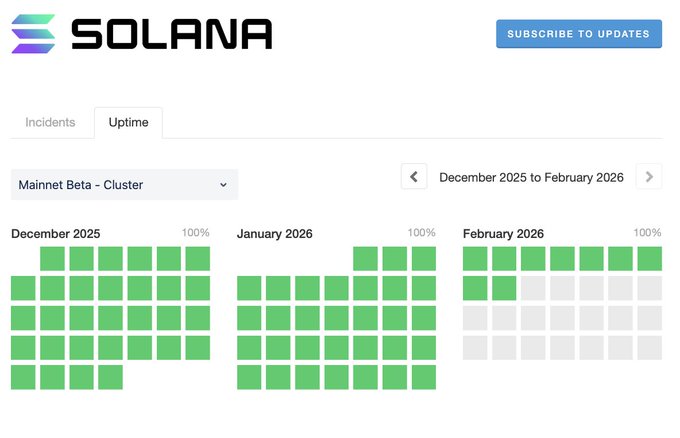Click the next date range arrow

[x=649, y=177]
